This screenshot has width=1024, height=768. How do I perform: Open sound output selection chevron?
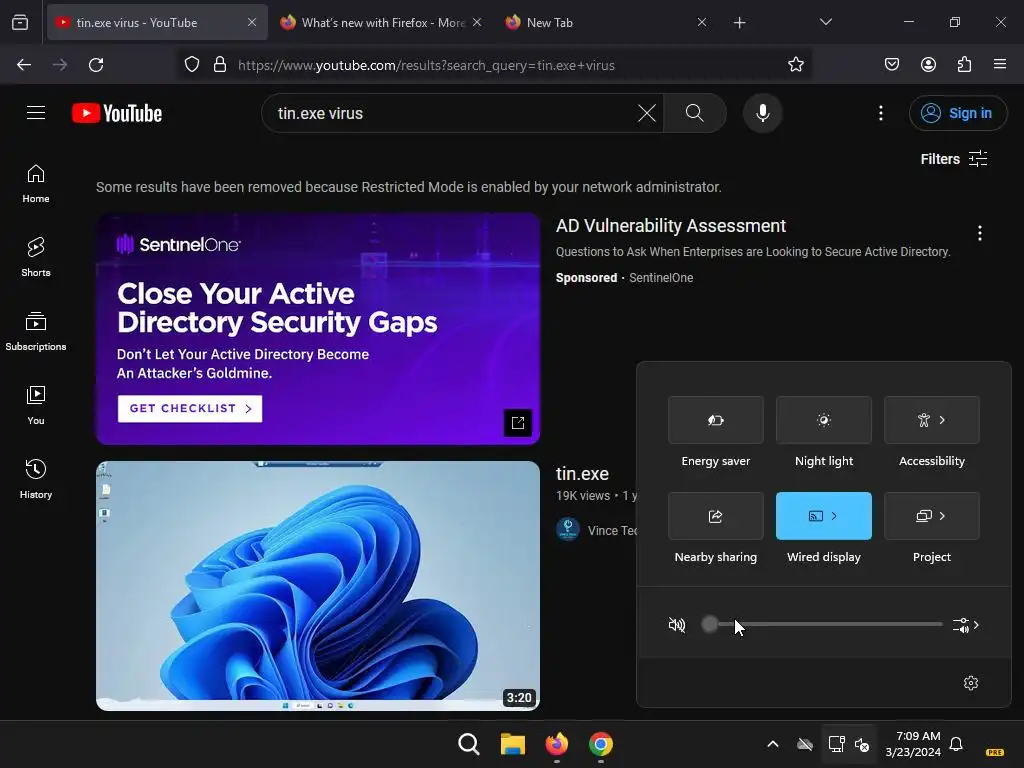pos(966,625)
